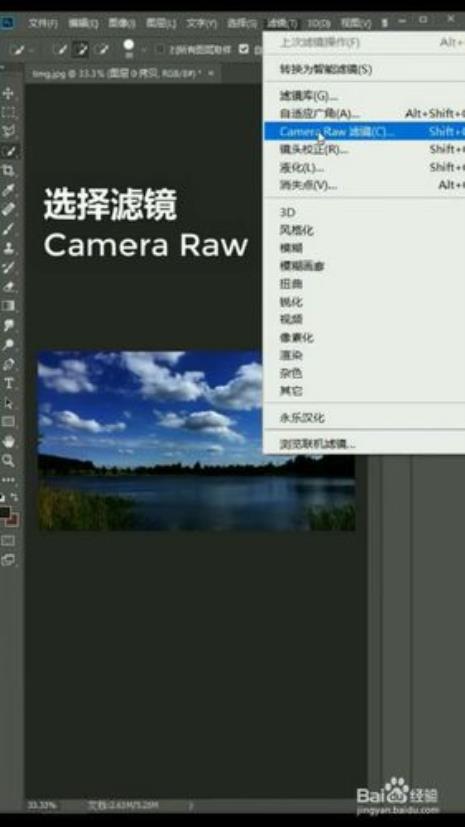The image size is (465, 827).
Task: Uncheck the auto-enhance checkbox in options bar
Action: pyautogui.click(x=244, y=49)
